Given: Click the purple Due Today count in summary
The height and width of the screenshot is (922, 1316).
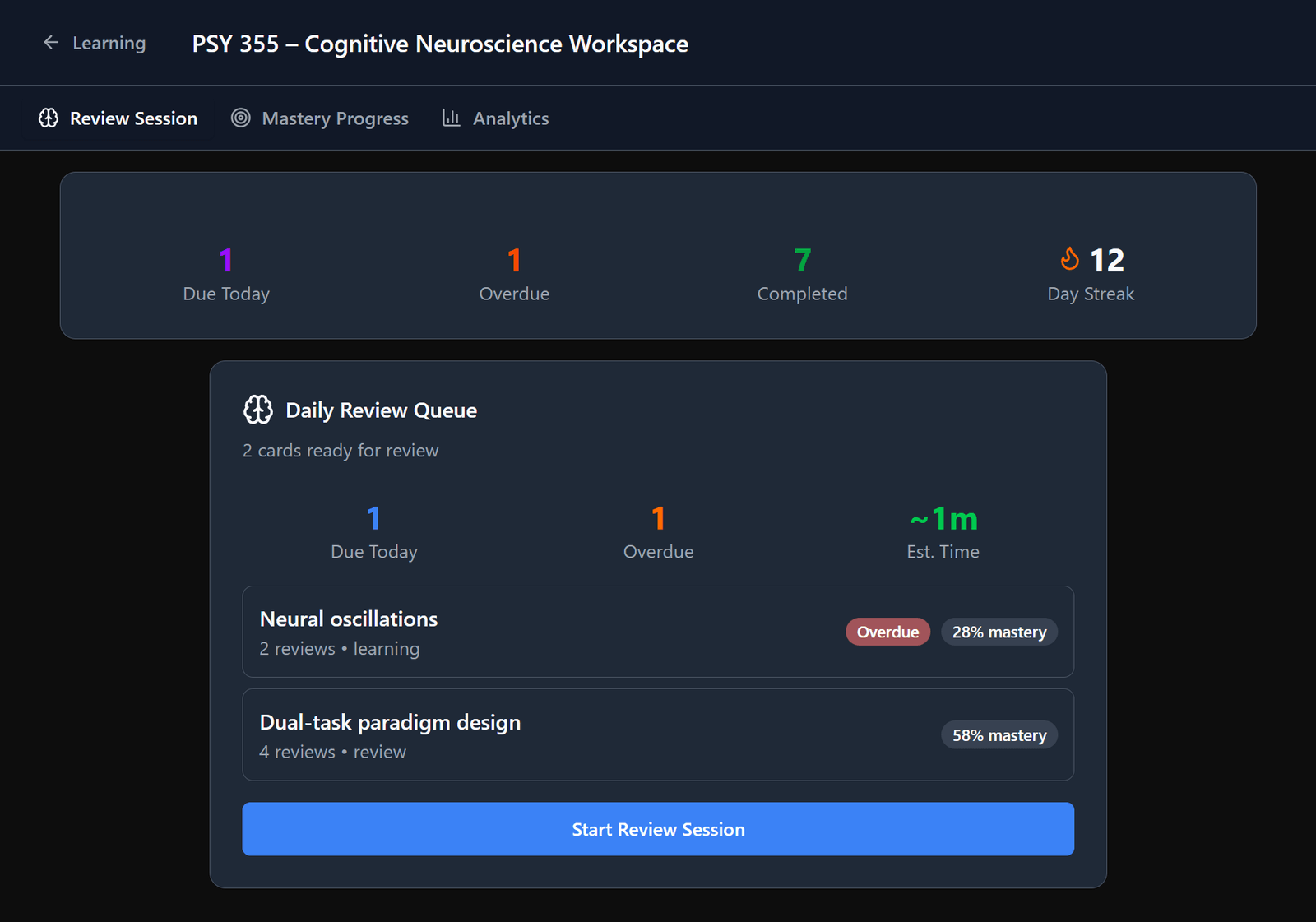Looking at the screenshot, I should (x=226, y=260).
